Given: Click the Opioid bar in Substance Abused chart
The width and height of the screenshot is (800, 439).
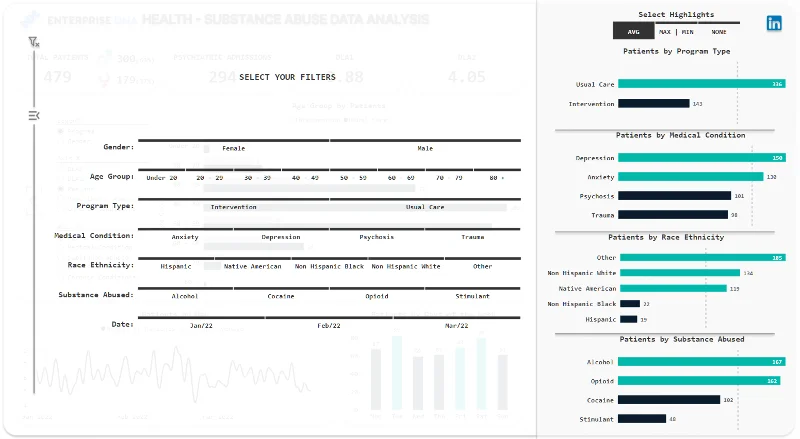Looking at the screenshot, I should tap(699, 381).
